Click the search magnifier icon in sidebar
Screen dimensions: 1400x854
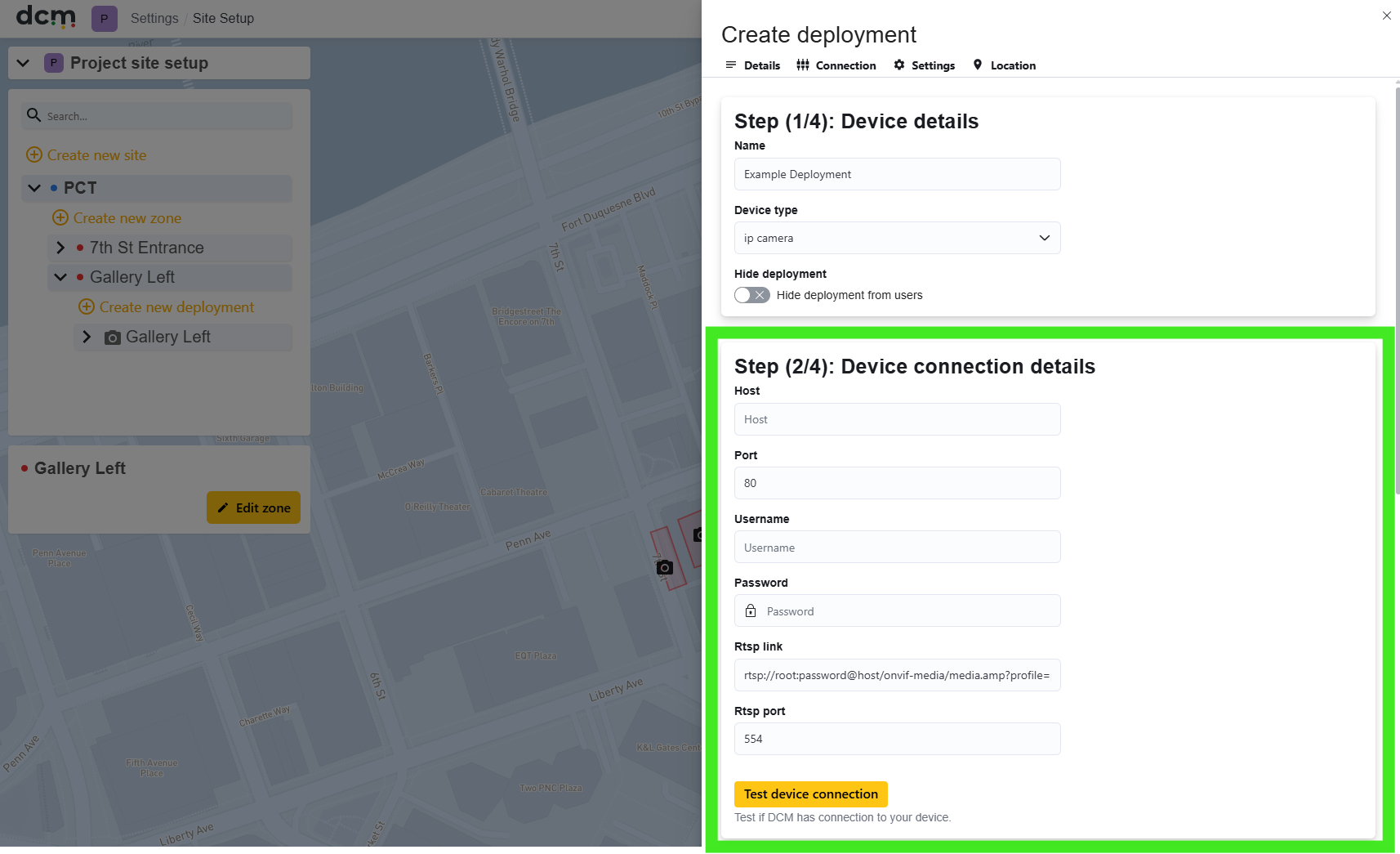point(33,115)
